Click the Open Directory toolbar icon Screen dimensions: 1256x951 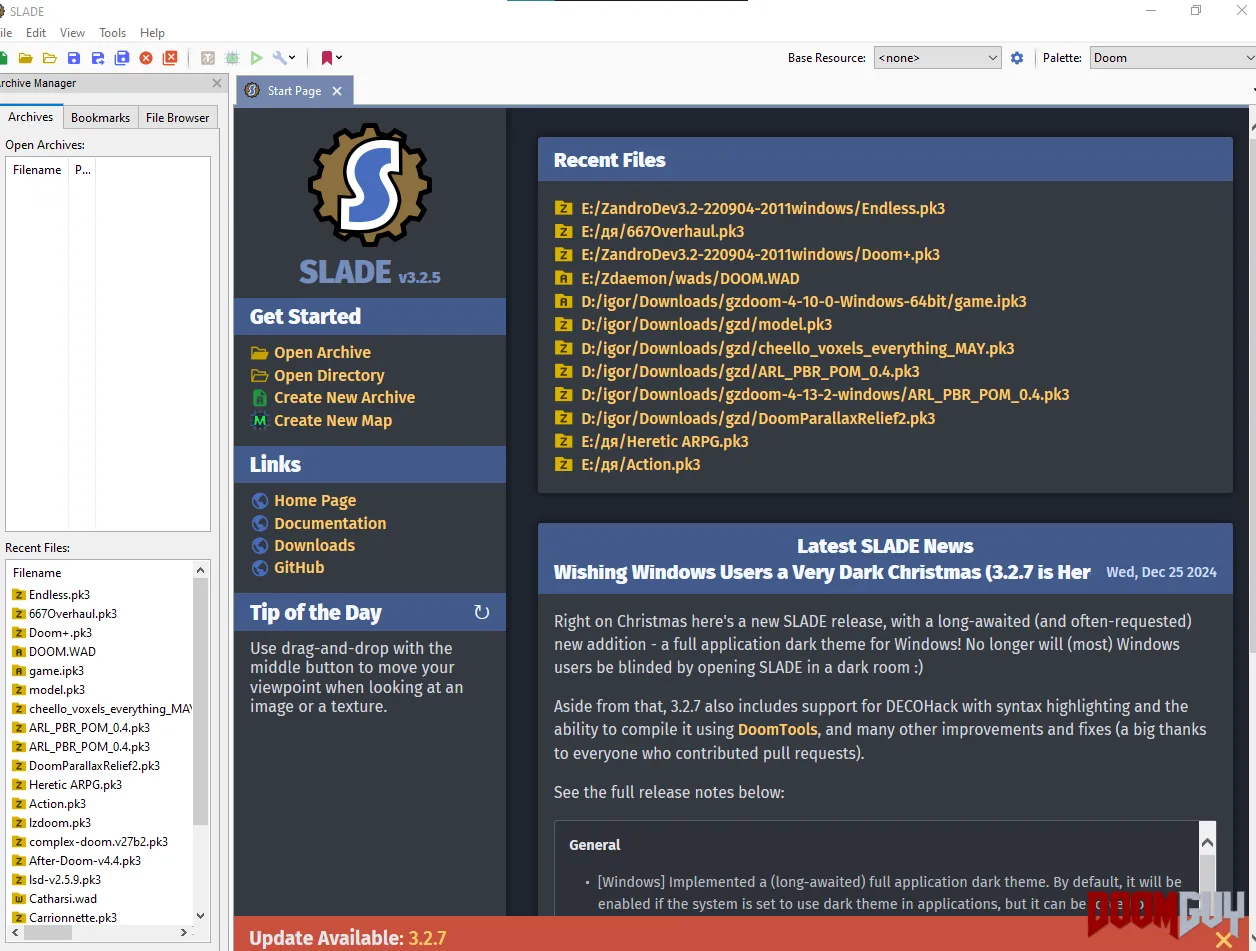[x=49, y=58]
